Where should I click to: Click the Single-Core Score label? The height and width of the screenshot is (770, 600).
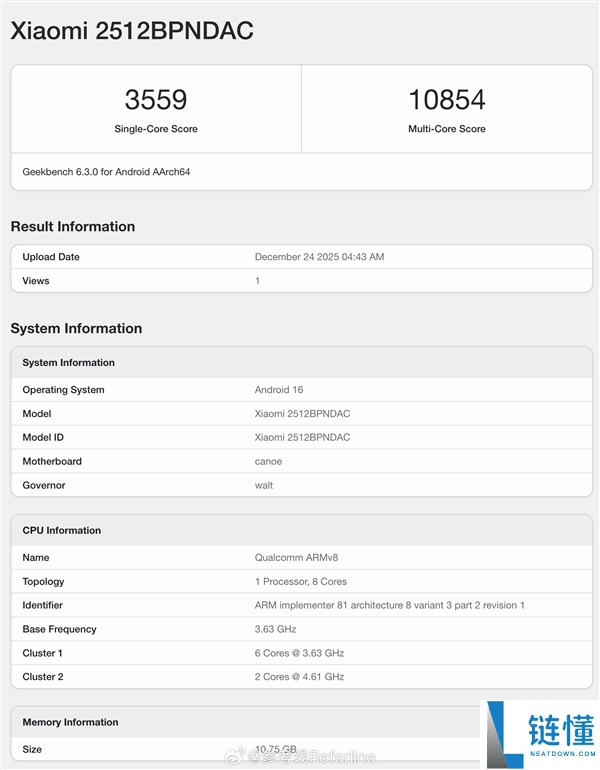pos(156,129)
